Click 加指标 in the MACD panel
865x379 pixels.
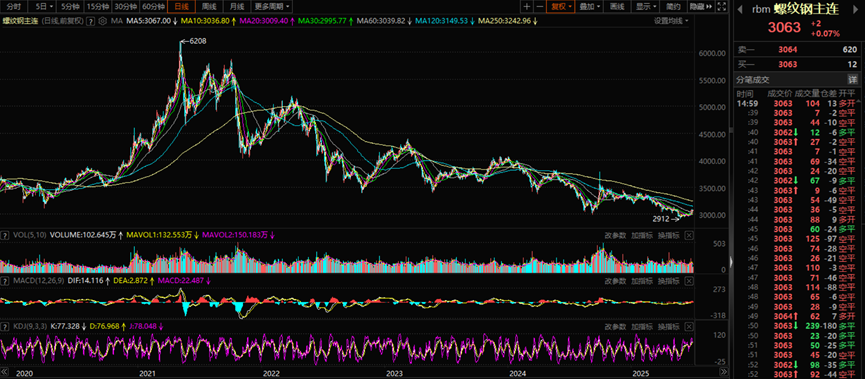tap(642, 281)
